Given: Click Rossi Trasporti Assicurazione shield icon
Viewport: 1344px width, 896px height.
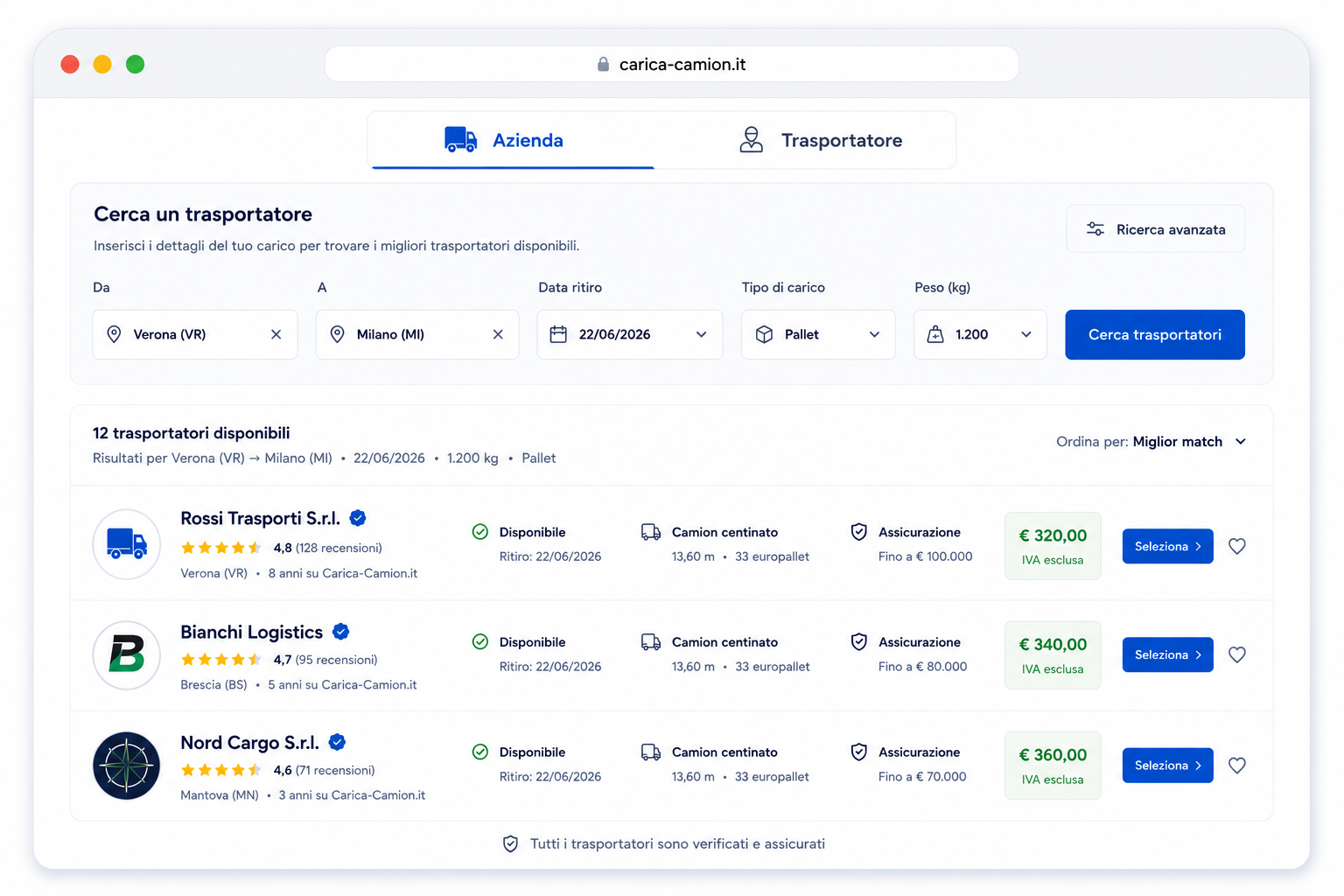Looking at the screenshot, I should 859,532.
